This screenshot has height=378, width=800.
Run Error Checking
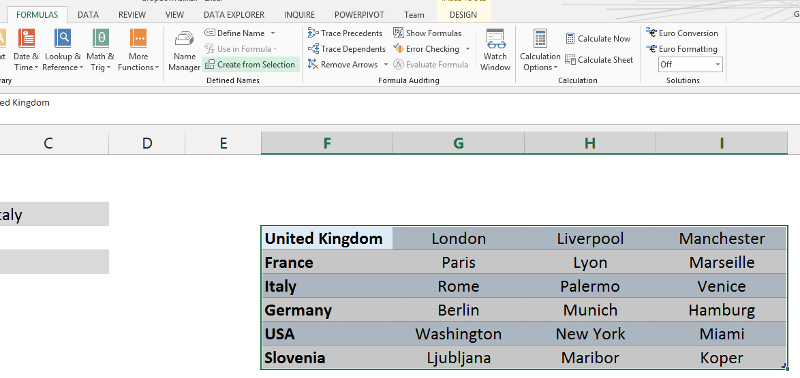tap(426, 49)
